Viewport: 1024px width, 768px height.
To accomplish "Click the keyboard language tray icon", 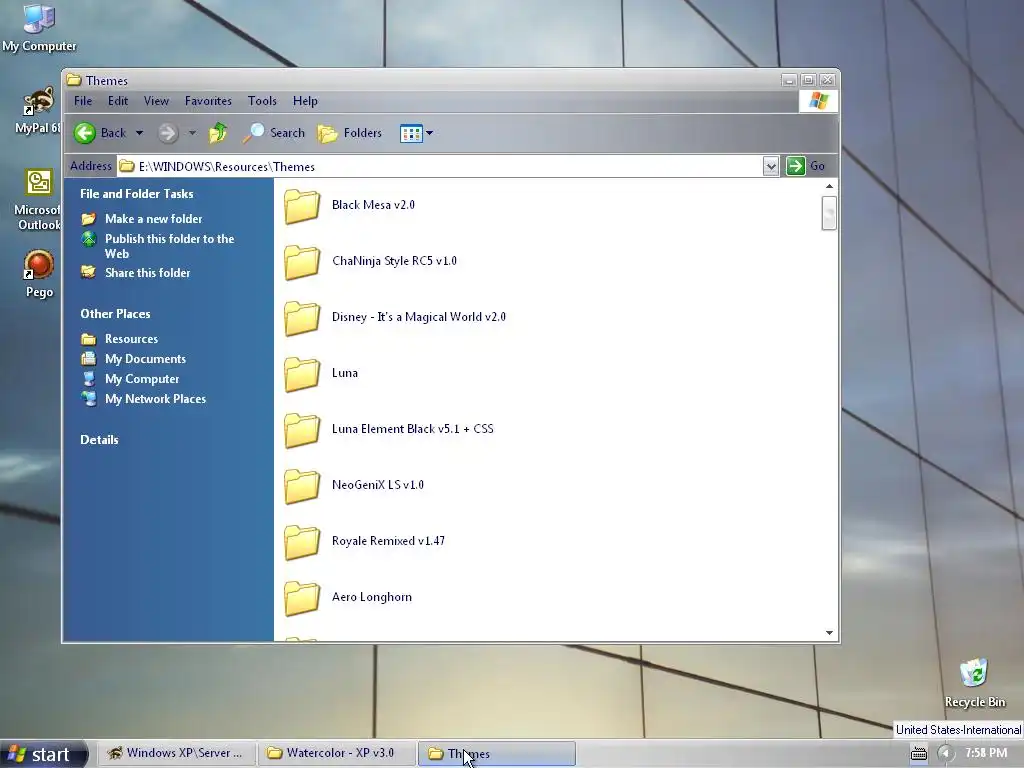I will point(919,754).
